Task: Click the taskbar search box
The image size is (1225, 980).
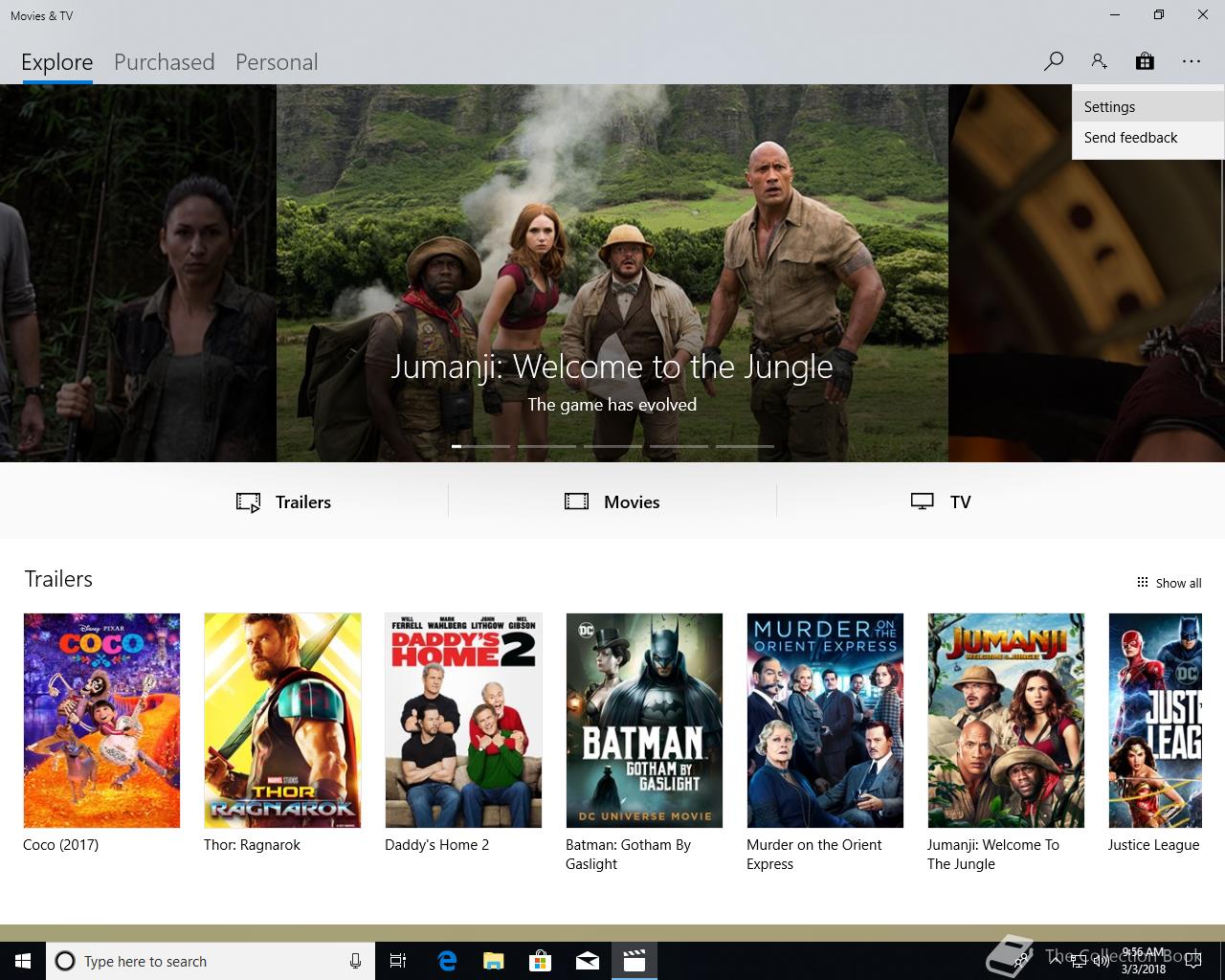Action: (209, 961)
